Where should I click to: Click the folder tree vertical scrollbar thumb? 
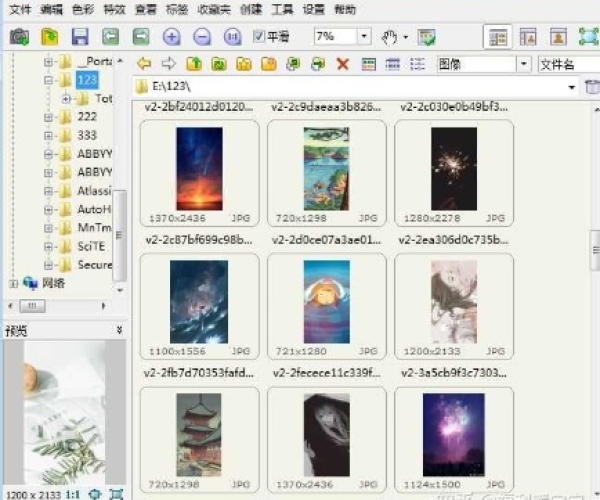coord(120,235)
